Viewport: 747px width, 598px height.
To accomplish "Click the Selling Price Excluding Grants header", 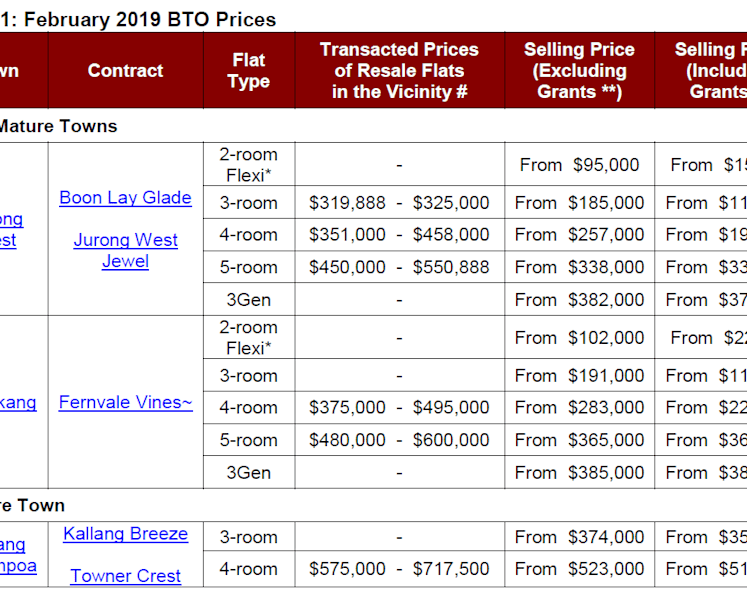I will 579,71.
